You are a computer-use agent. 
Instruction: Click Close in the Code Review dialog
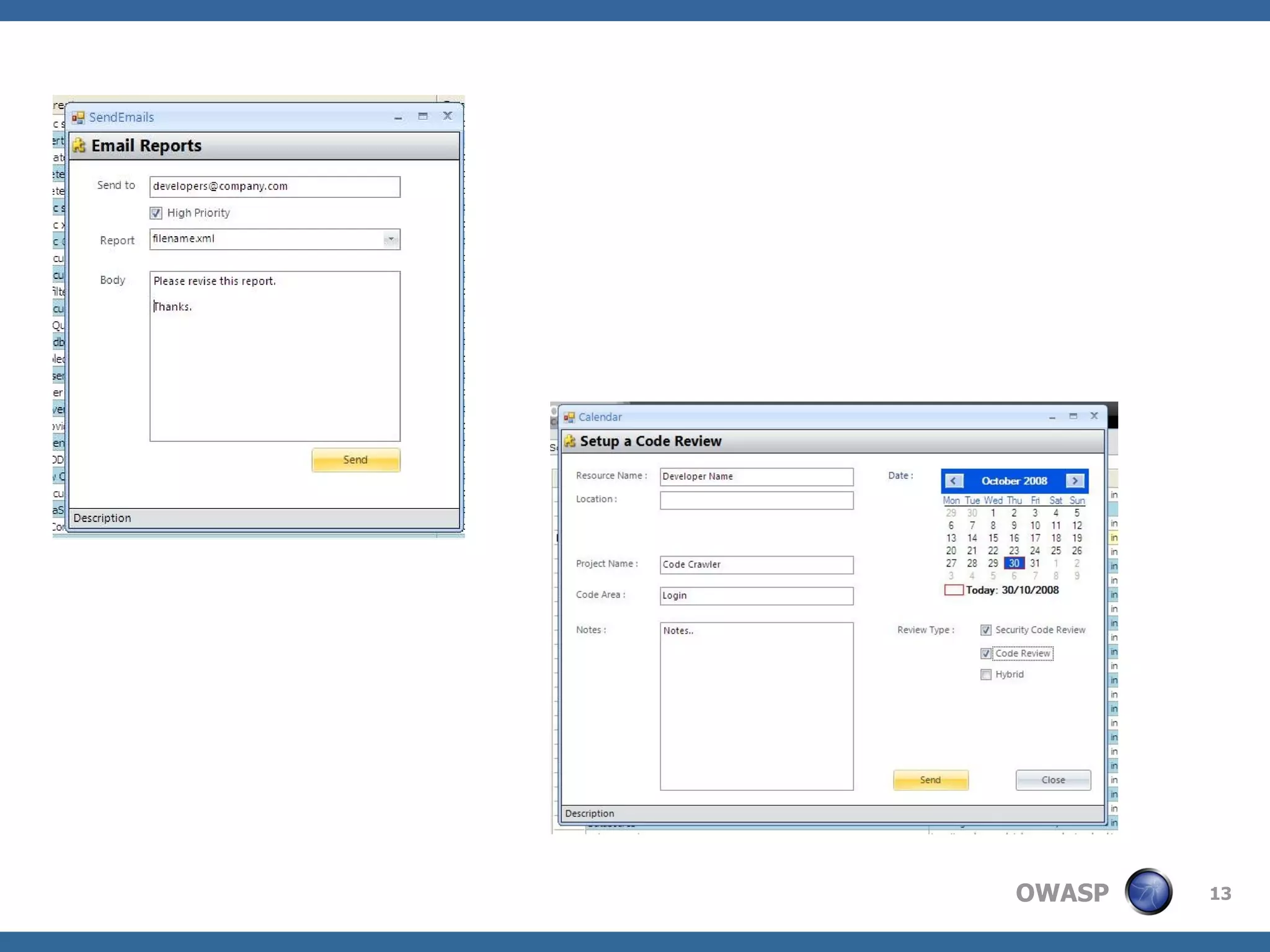pyautogui.click(x=1052, y=780)
